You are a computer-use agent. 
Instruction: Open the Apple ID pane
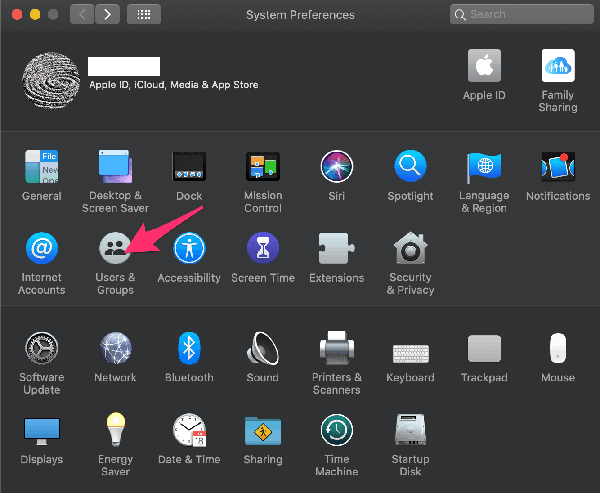click(x=484, y=65)
